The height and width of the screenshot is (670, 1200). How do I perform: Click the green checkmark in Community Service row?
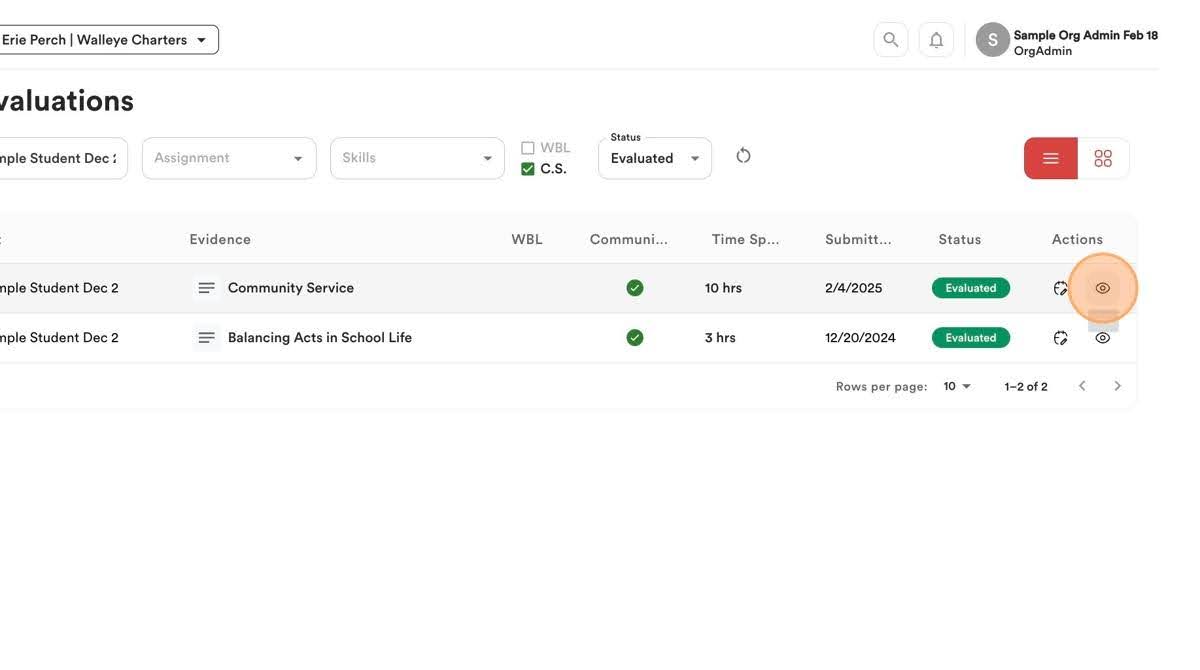point(635,288)
